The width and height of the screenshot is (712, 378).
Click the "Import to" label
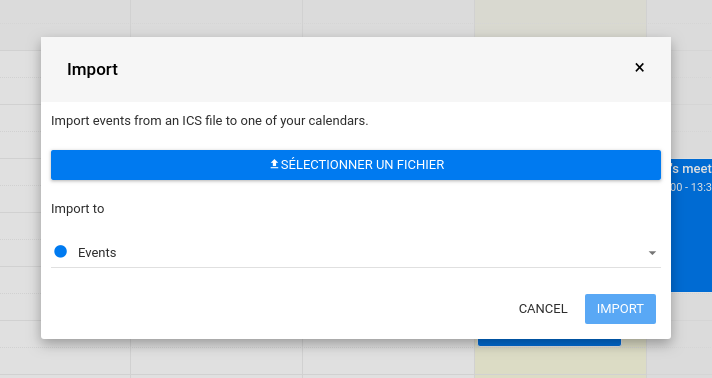click(x=78, y=209)
